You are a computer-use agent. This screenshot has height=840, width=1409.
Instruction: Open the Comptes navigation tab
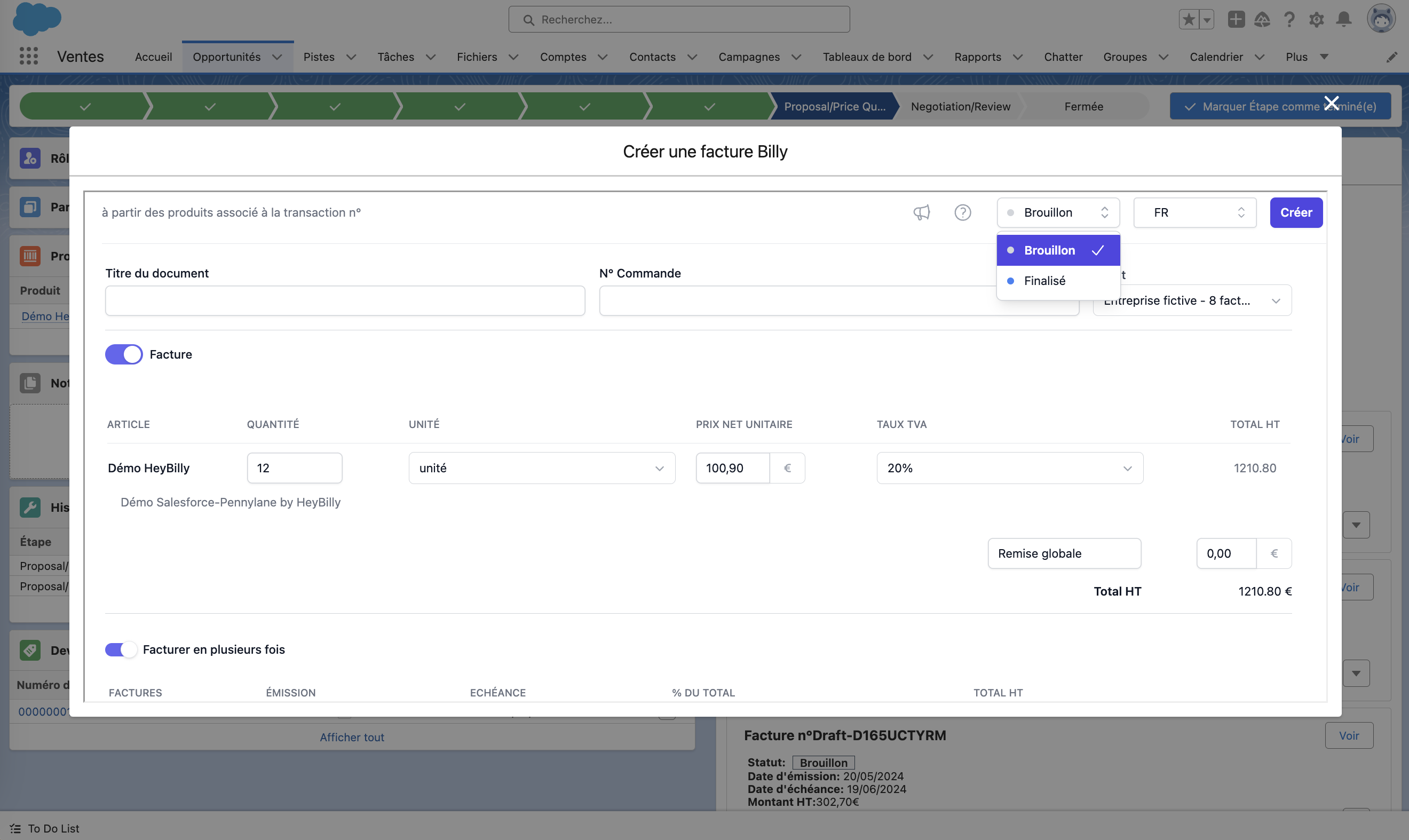click(x=563, y=57)
